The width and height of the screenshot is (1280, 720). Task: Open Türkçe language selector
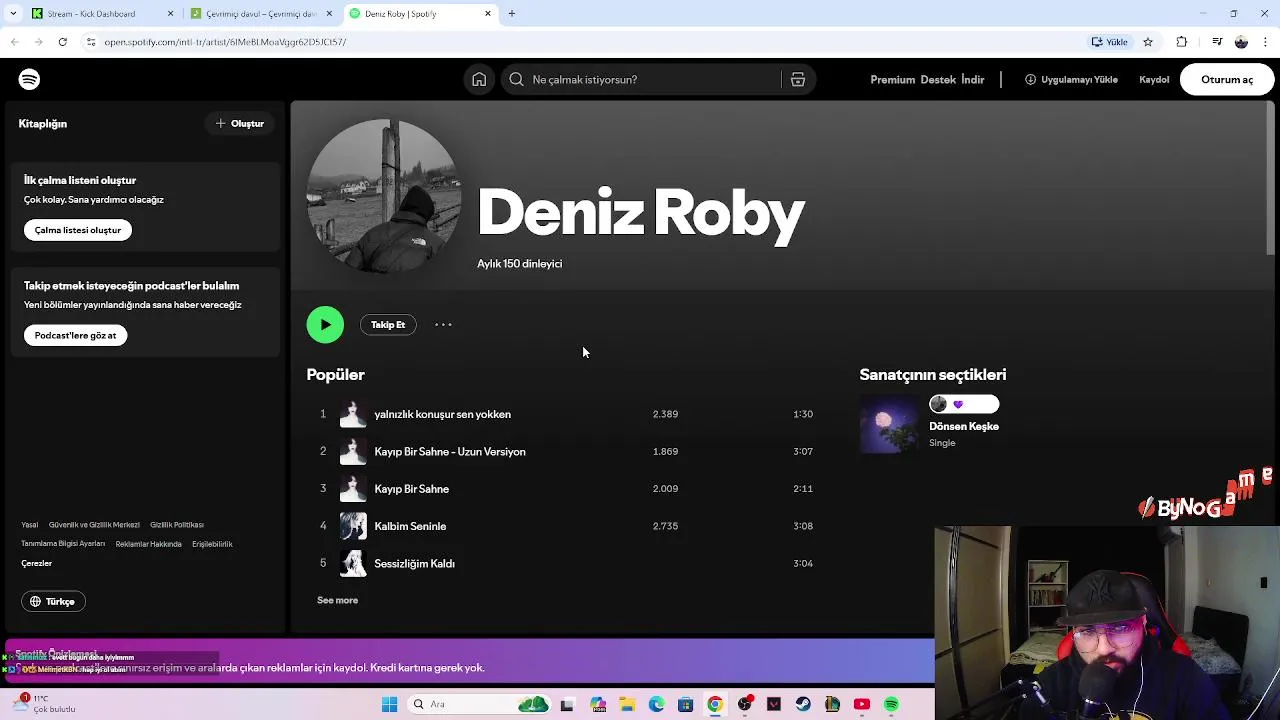53,601
